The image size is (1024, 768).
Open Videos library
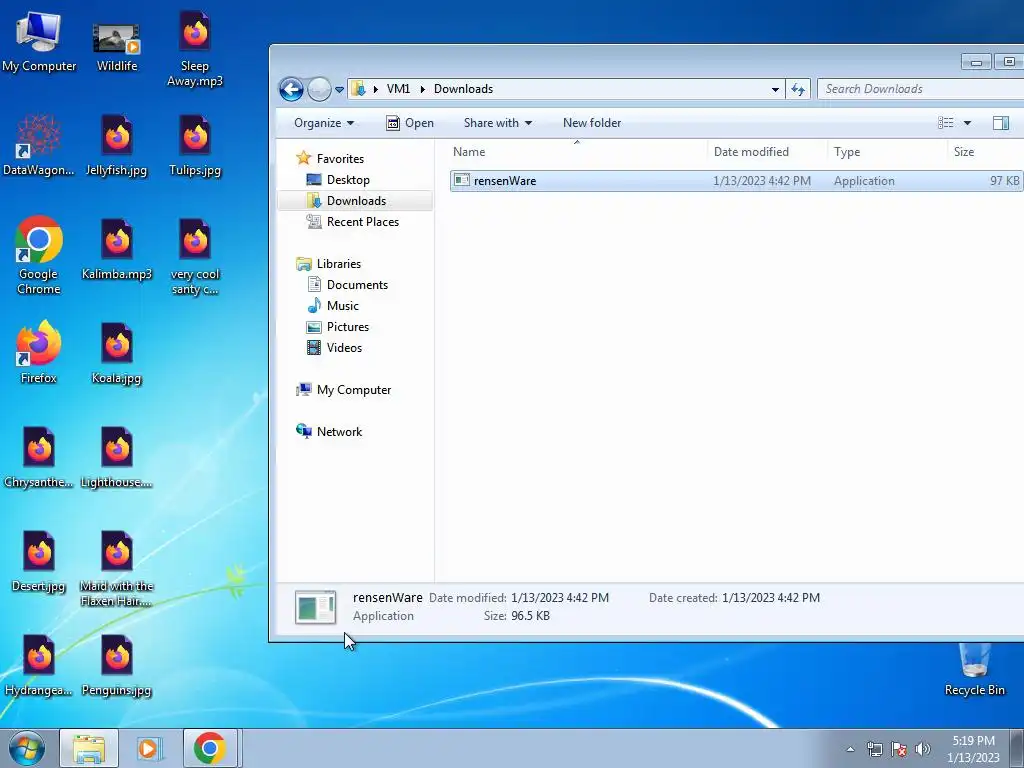344,347
